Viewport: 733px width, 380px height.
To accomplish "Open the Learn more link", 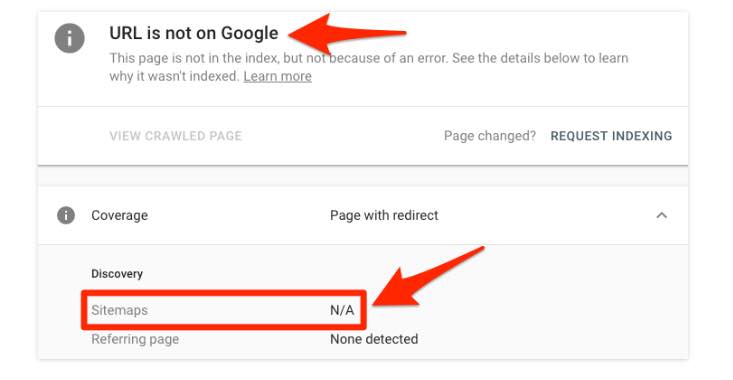I will pyautogui.click(x=277, y=76).
